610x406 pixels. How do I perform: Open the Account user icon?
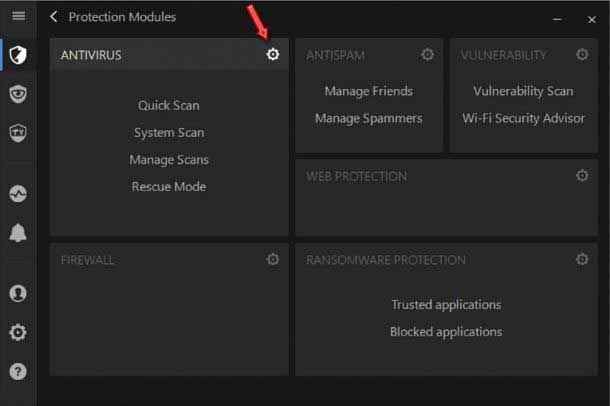point(18,294)
